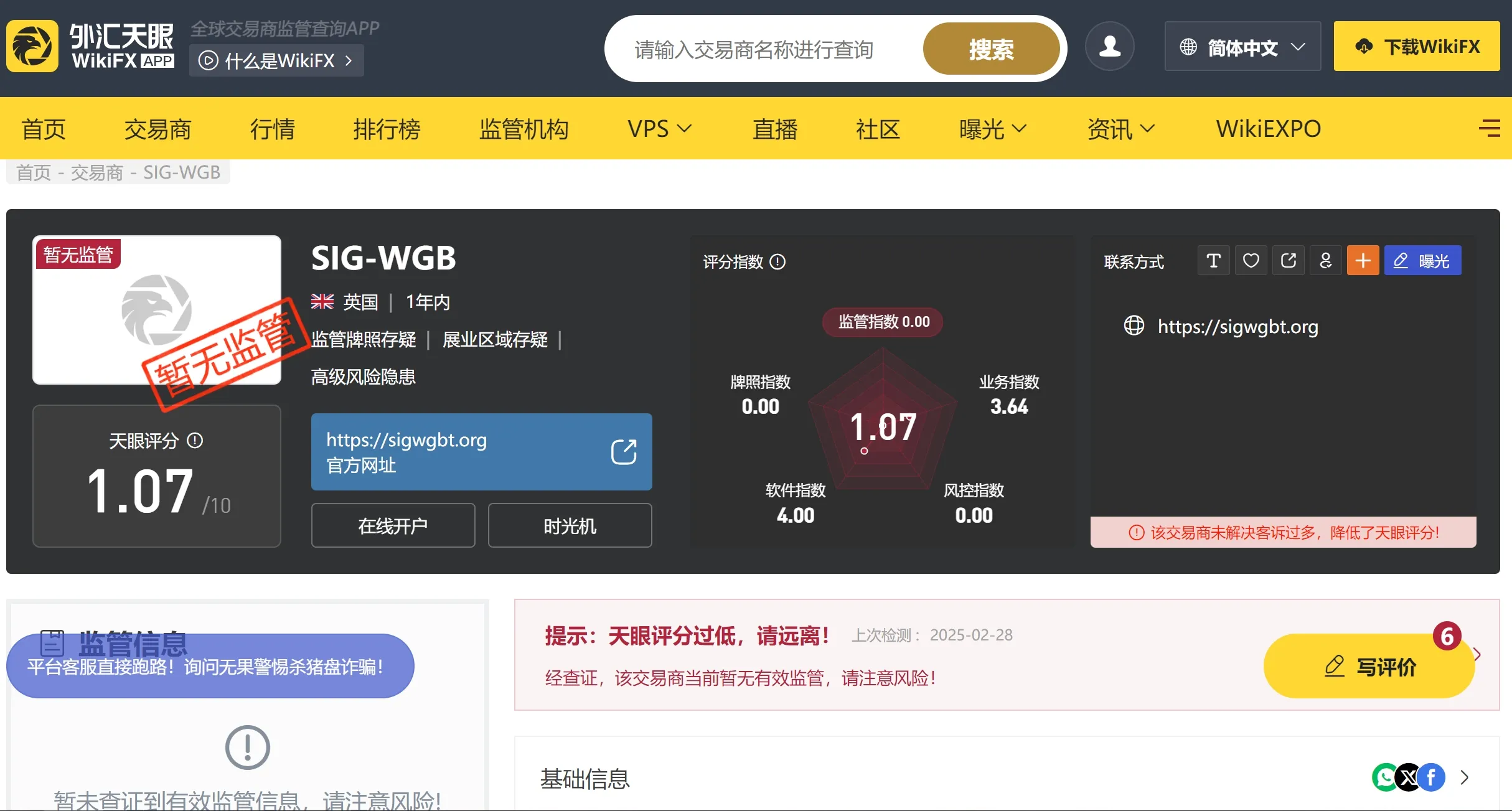
Task: Click 写评价 write review button
Action: point(1369,666)
